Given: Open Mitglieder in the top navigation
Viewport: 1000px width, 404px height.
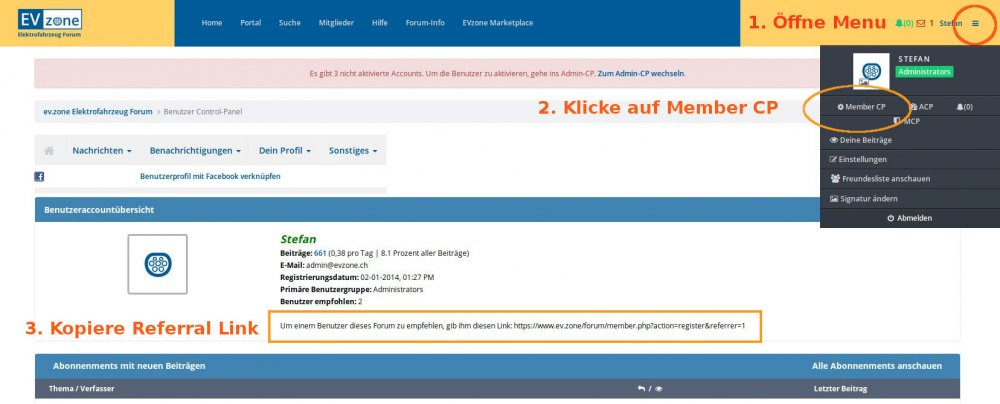Looking at the screenshot, I should pyautogui.click(x=336, y=23).
